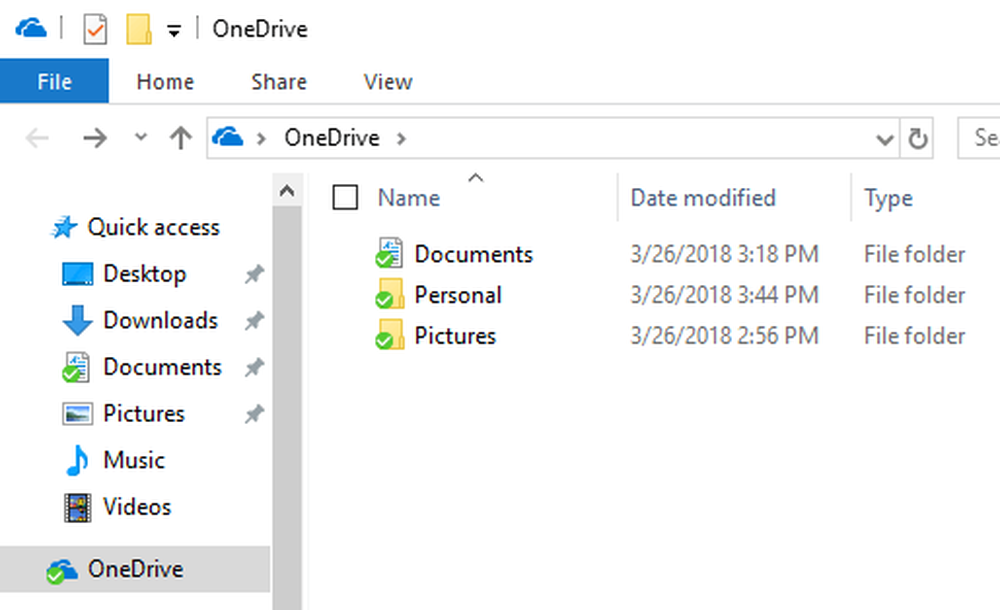Click File folder type in Pictures row
This screenshot has width=1000, height=610.
(915, 336)
